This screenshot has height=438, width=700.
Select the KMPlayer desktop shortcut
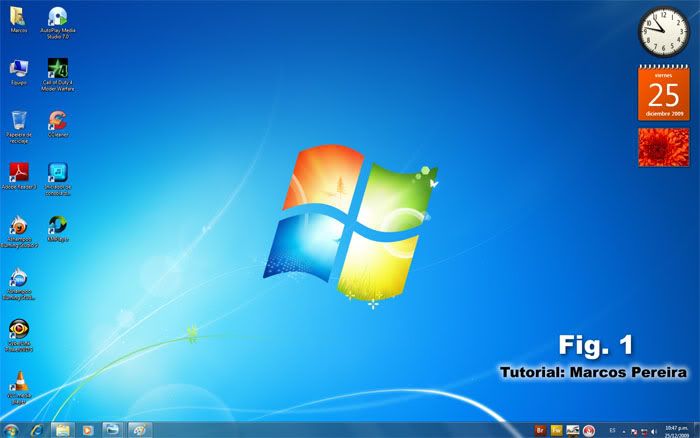(58, 228)
